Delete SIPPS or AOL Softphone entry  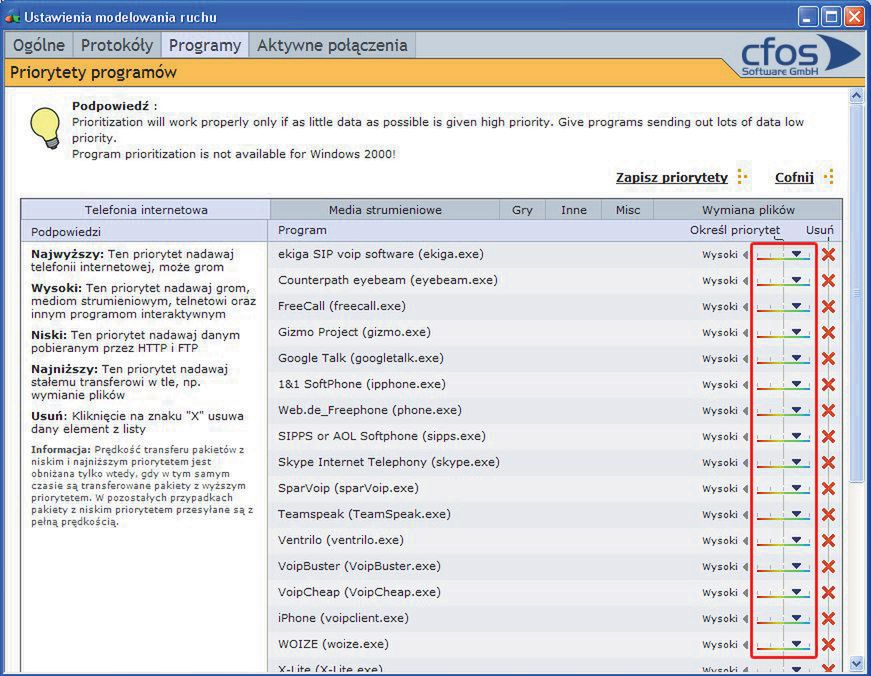828,437
